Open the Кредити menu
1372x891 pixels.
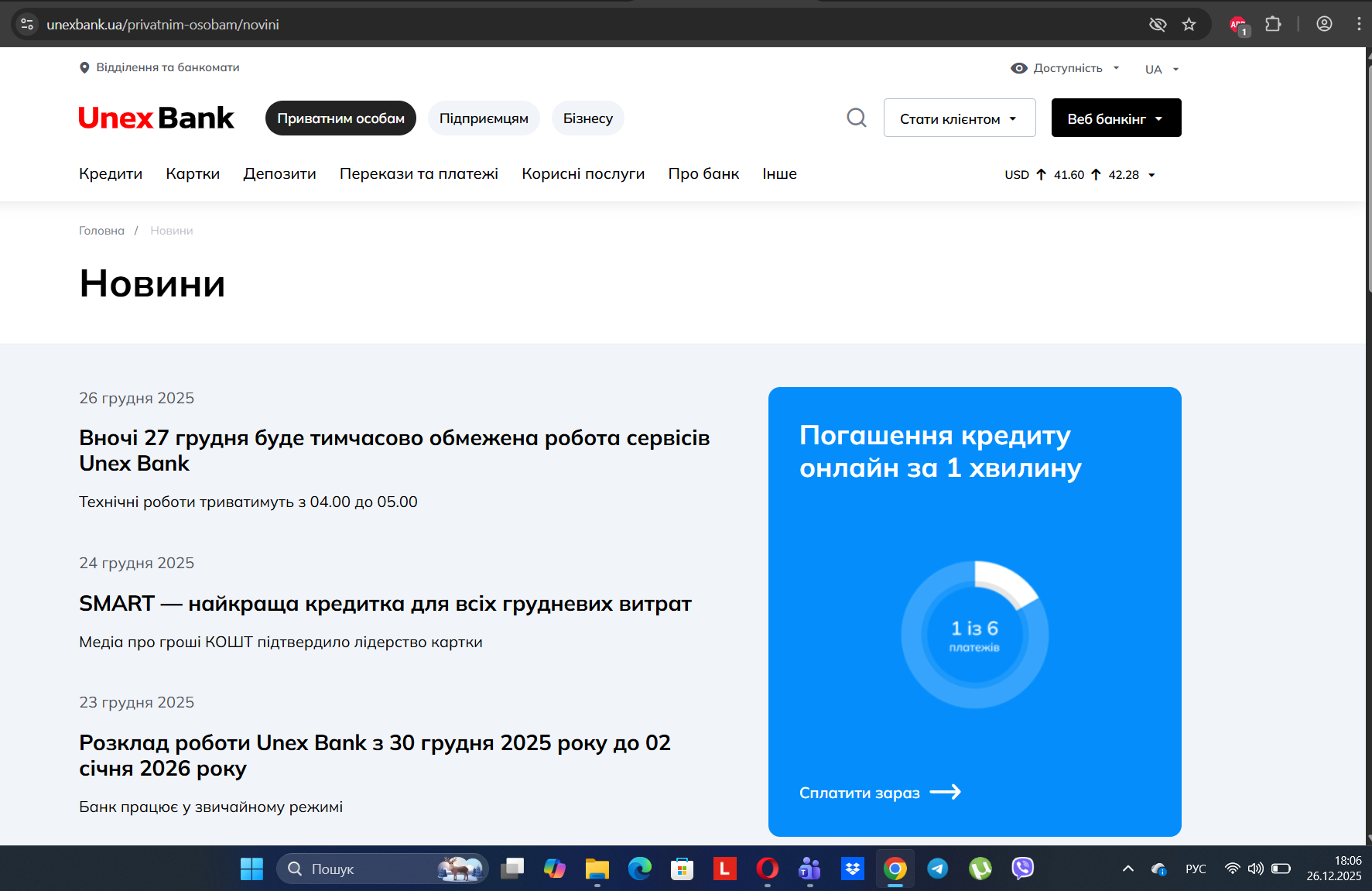tap(111, 173)
